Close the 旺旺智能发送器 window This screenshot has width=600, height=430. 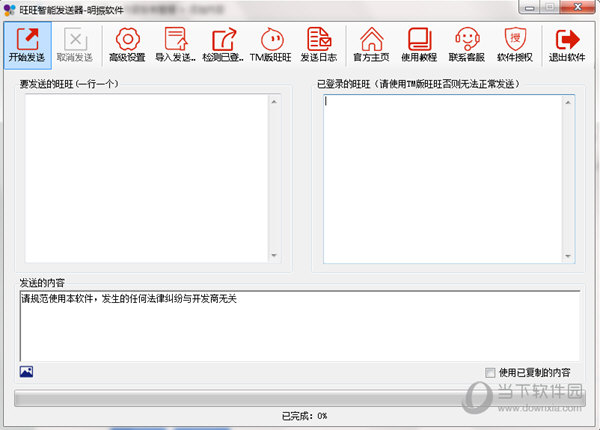click(x=578, y=7)
